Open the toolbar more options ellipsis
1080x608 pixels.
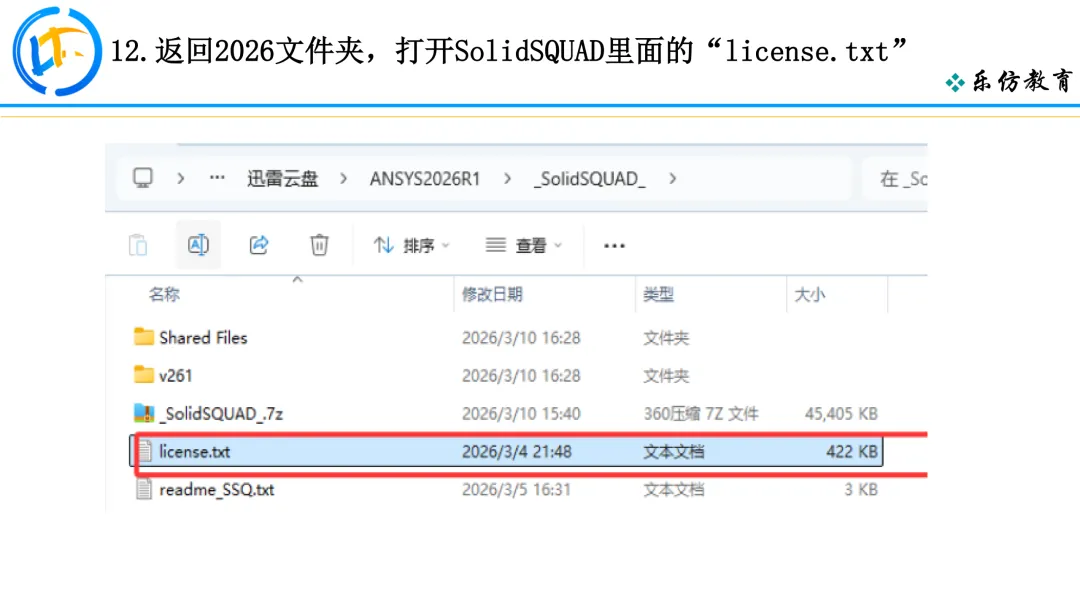[x=614, y=245]
